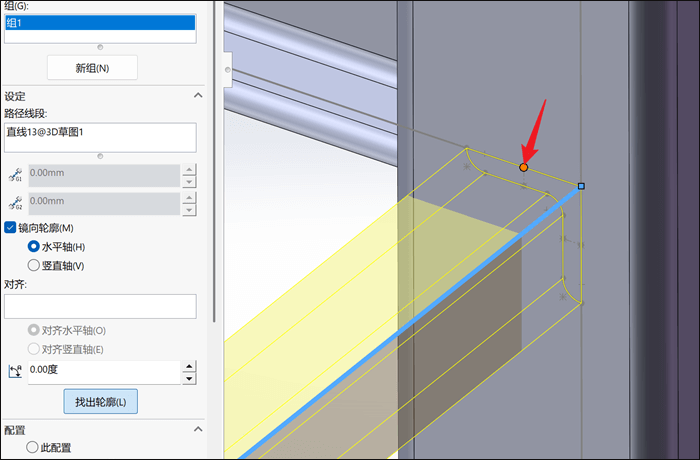
Task: Select 对齐水平轴(O) radio option
Action: [x=33, y=330]
